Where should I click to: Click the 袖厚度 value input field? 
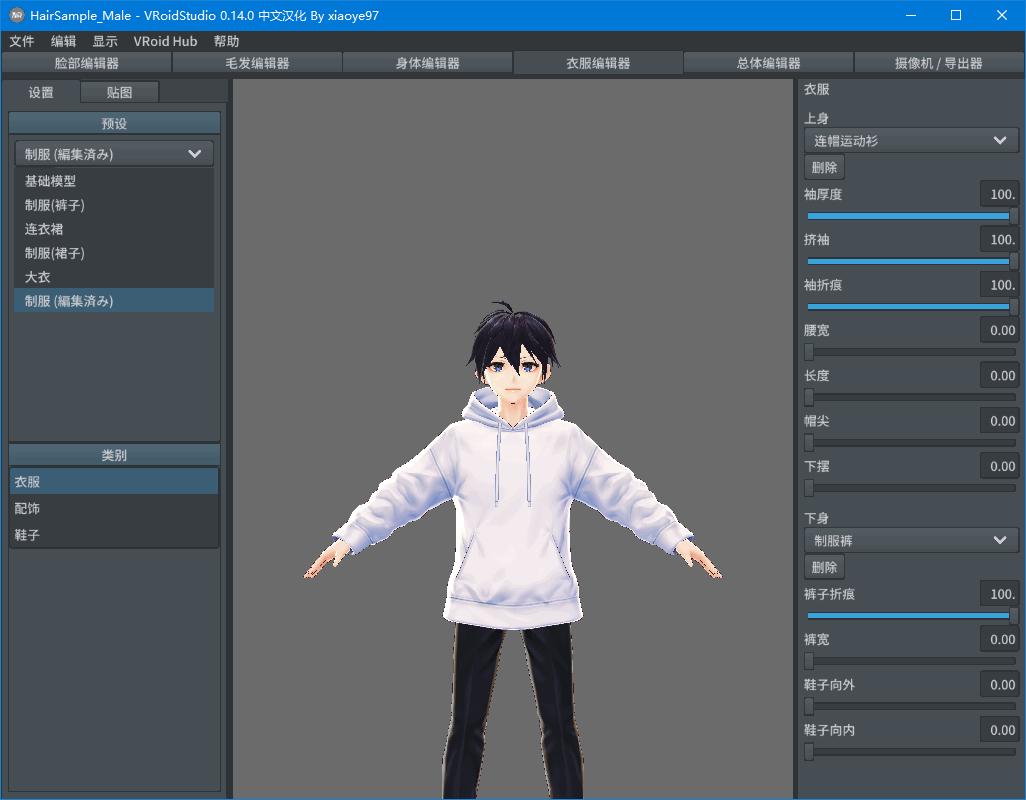[x=999, y=194]
